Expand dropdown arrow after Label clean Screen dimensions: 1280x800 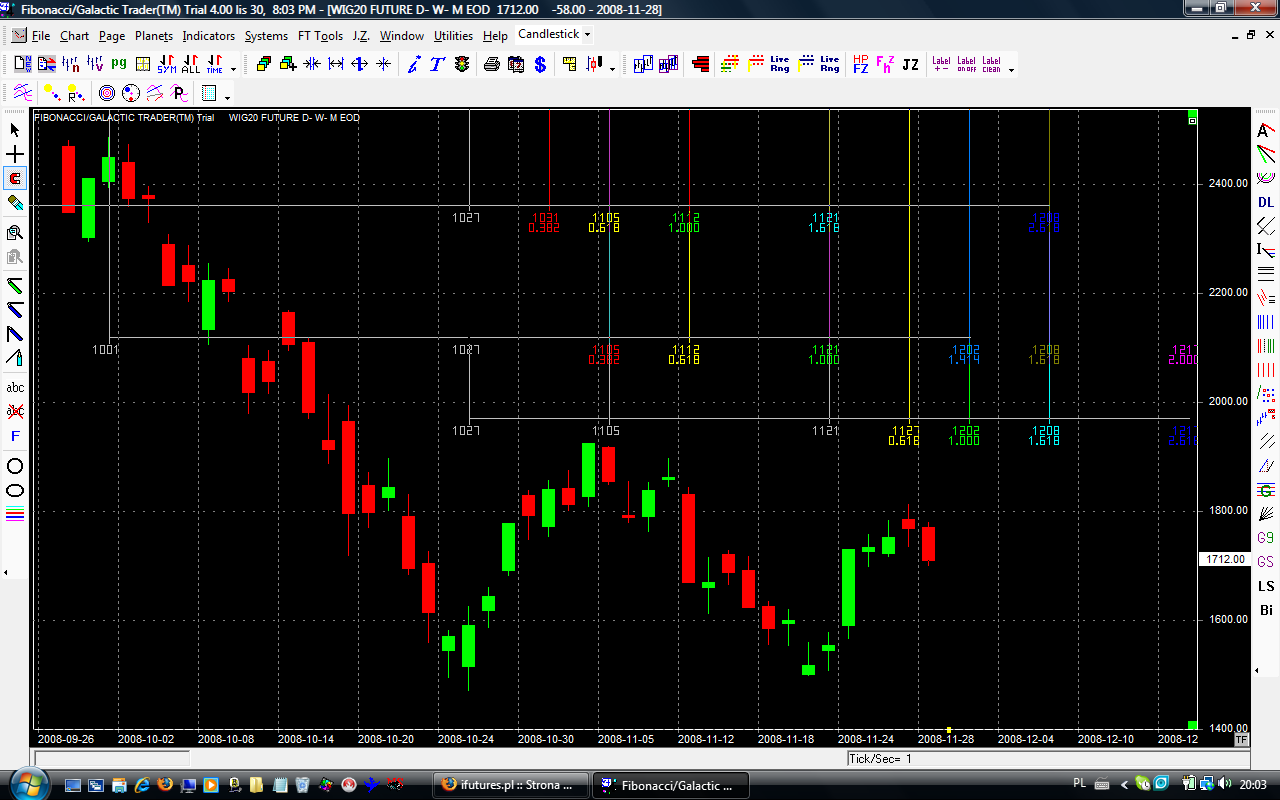(1011, 69)
